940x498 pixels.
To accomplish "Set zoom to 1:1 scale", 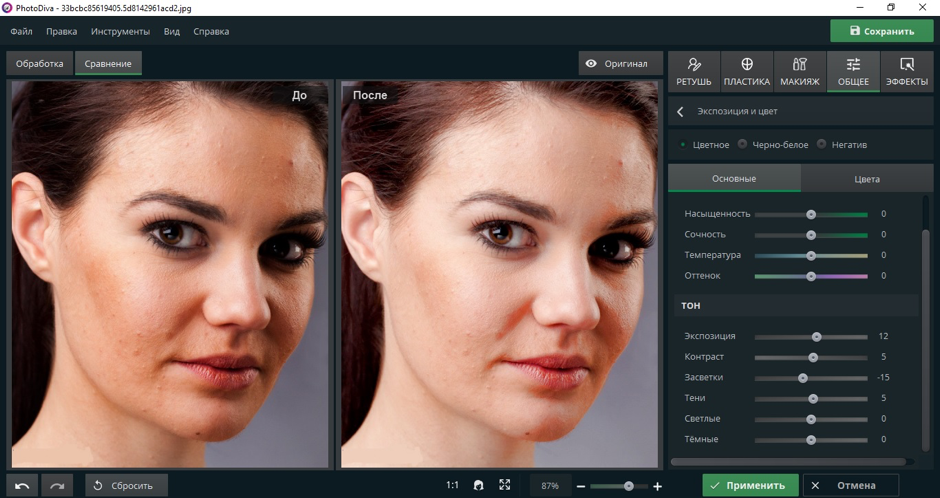I will point(452,486).
